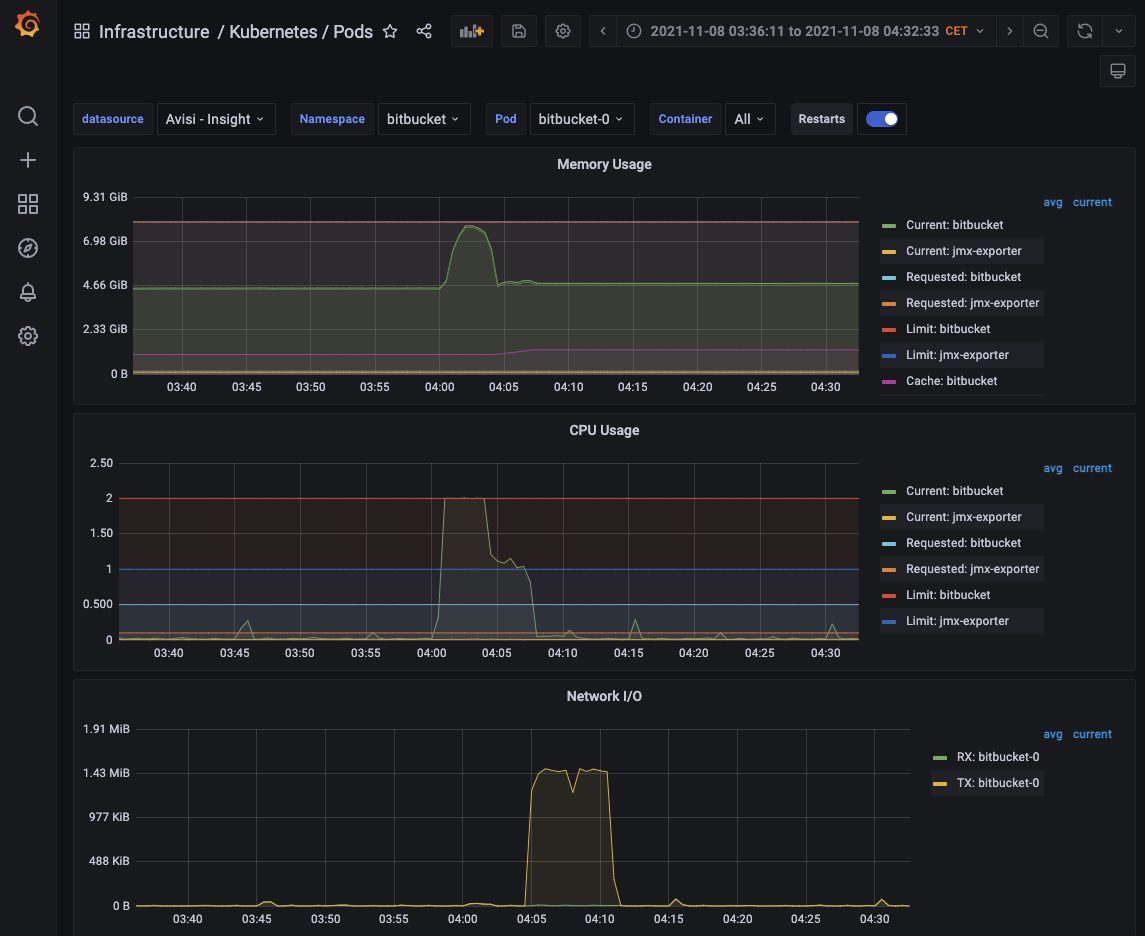Toggle Requested: jmx-exporter series in CPU legend
Screen dimensions: 1145x936
(972, 568)
